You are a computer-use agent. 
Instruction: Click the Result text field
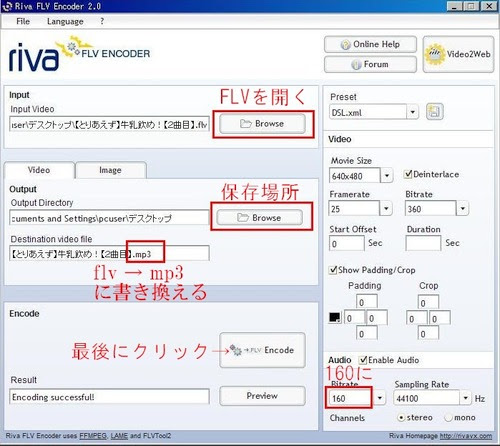(x=109, y=396)
